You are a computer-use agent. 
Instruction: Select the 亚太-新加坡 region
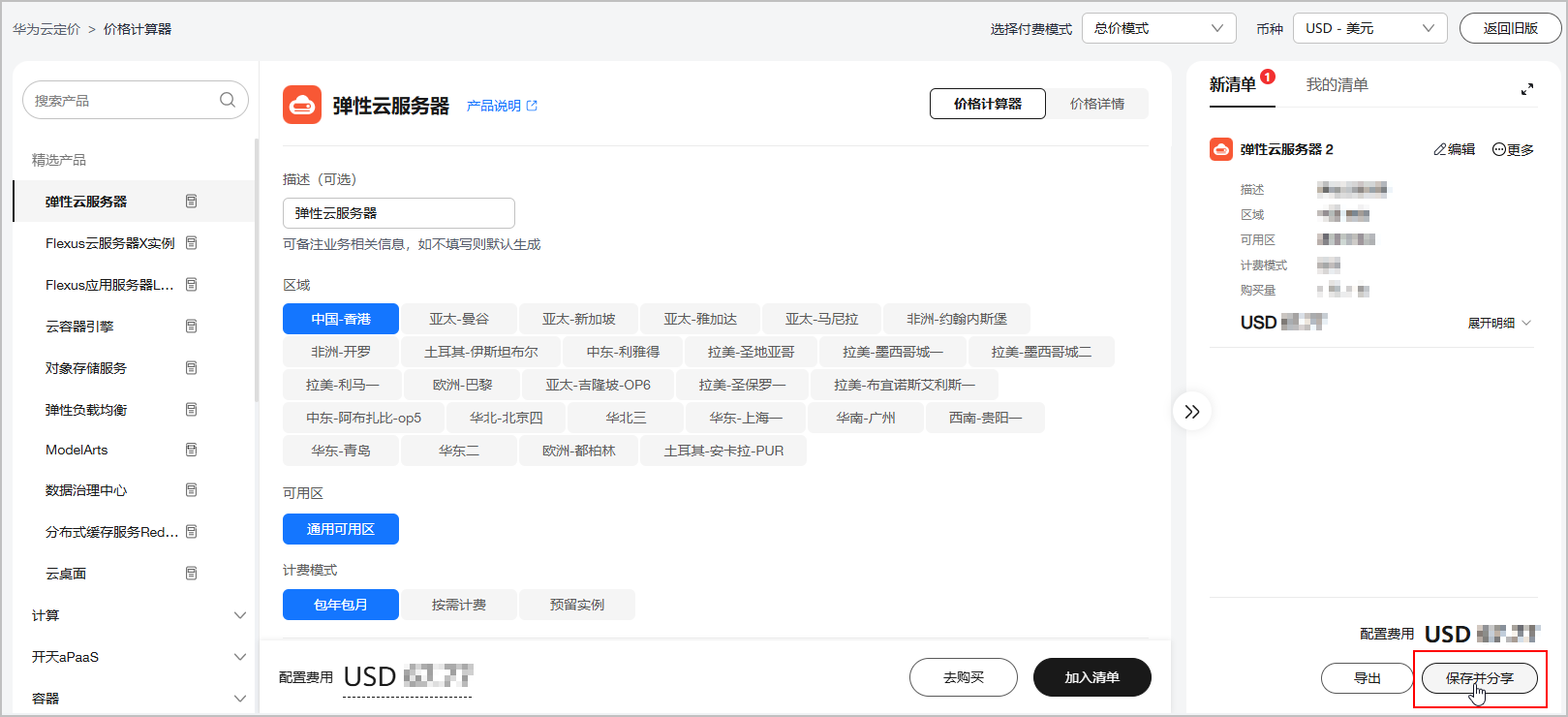pos(578,319)
